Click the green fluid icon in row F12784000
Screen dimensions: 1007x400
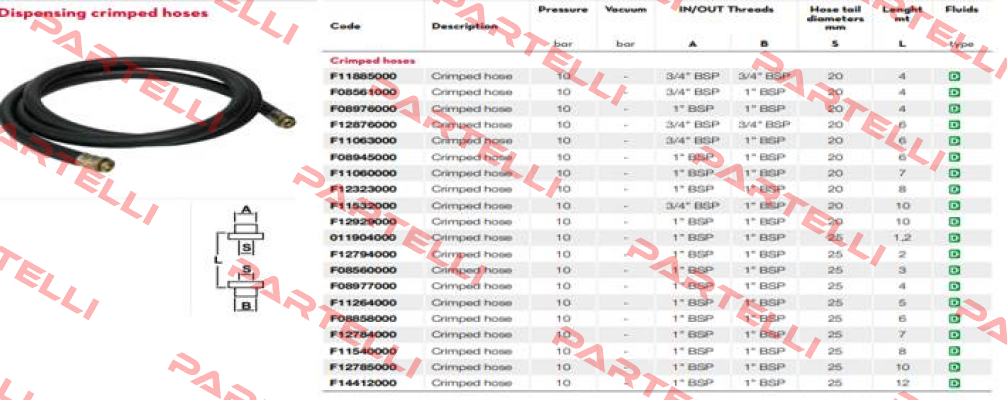[954, 335]
